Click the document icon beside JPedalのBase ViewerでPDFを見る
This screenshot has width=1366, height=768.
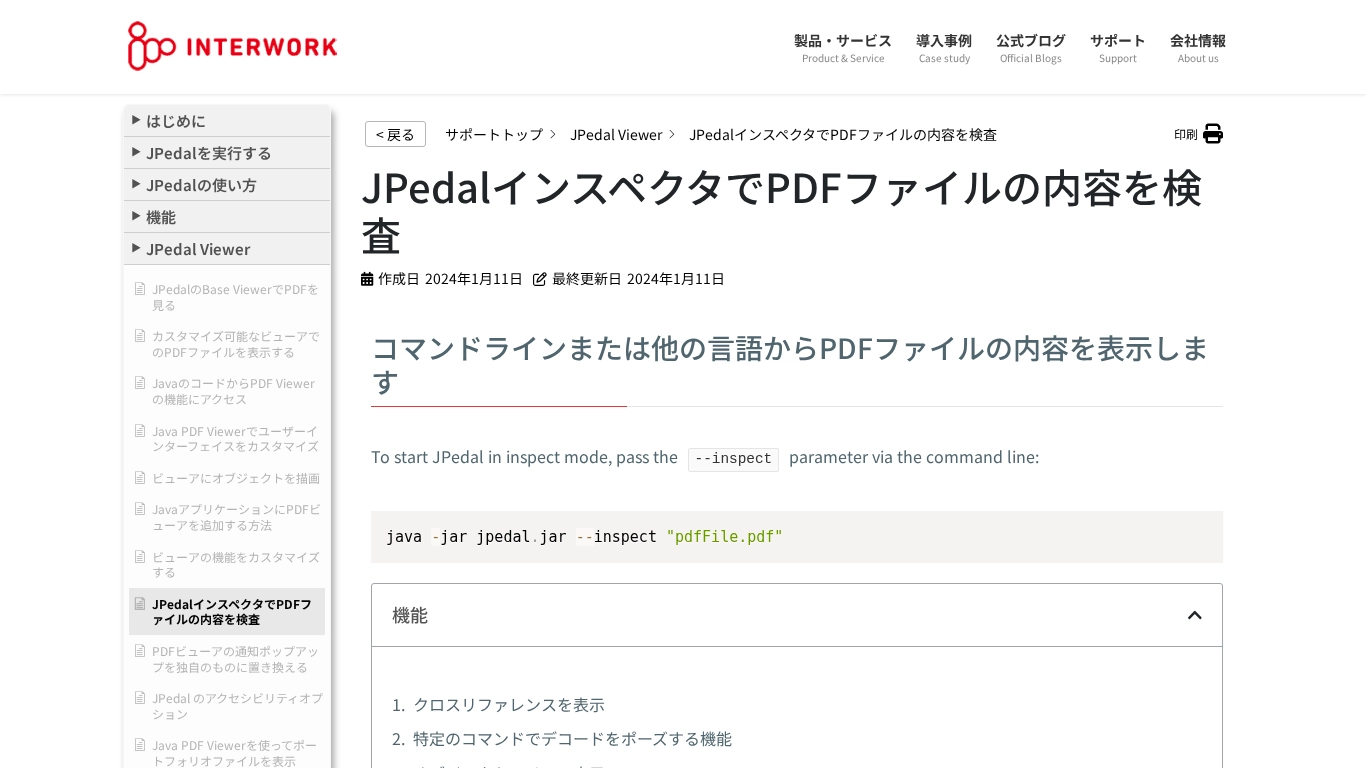(x=140, y=289)
